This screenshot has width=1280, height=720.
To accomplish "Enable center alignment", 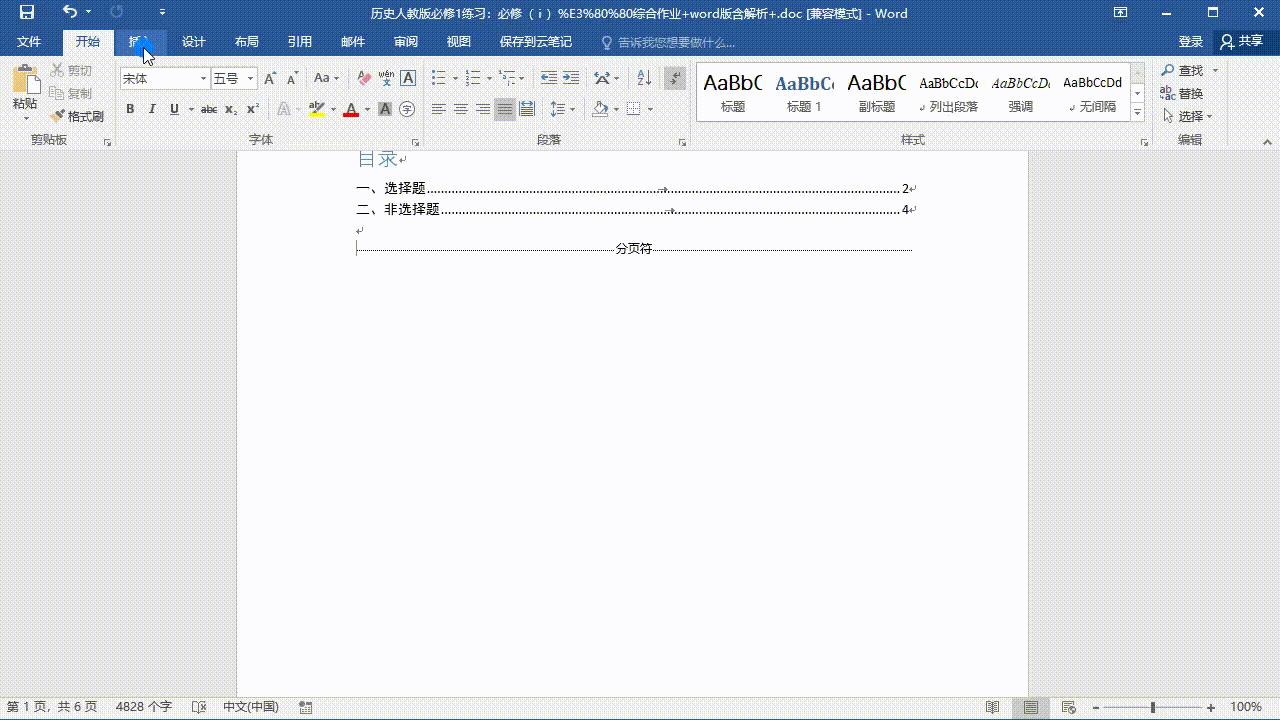I will (x=460, y=109).
